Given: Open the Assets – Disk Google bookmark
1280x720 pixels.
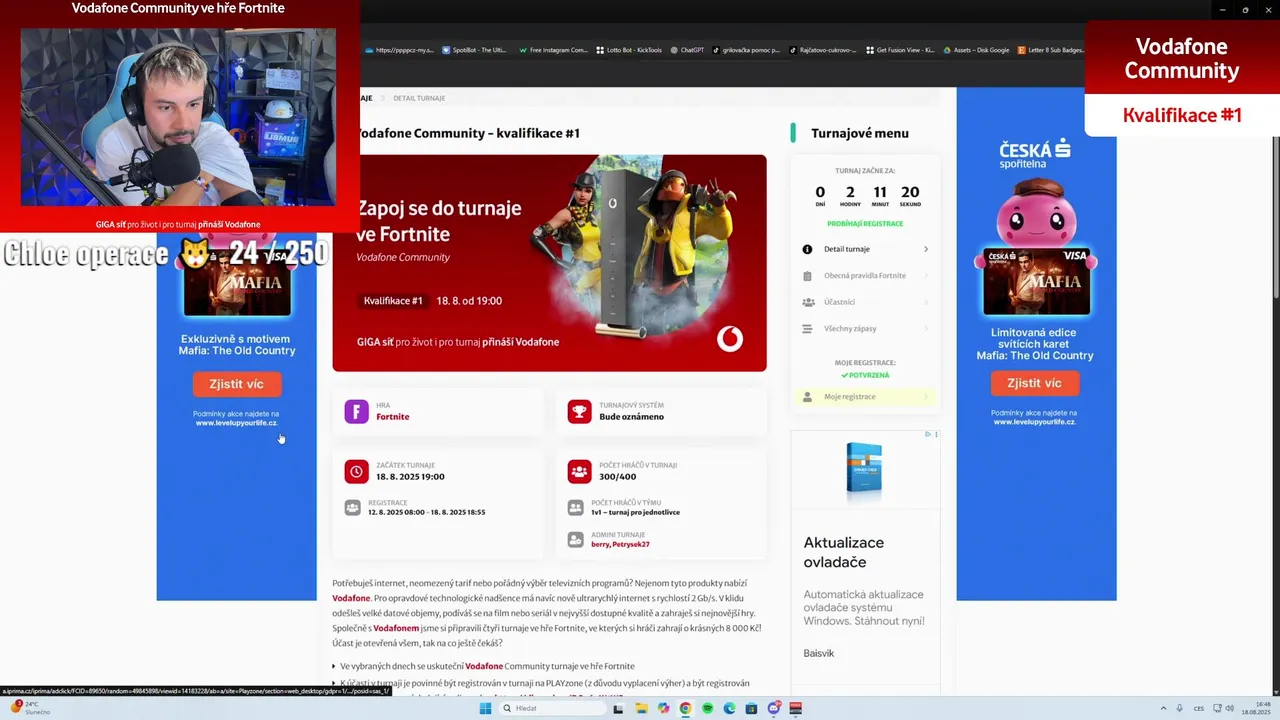Looking at the screenshot, I should (976, 50).
